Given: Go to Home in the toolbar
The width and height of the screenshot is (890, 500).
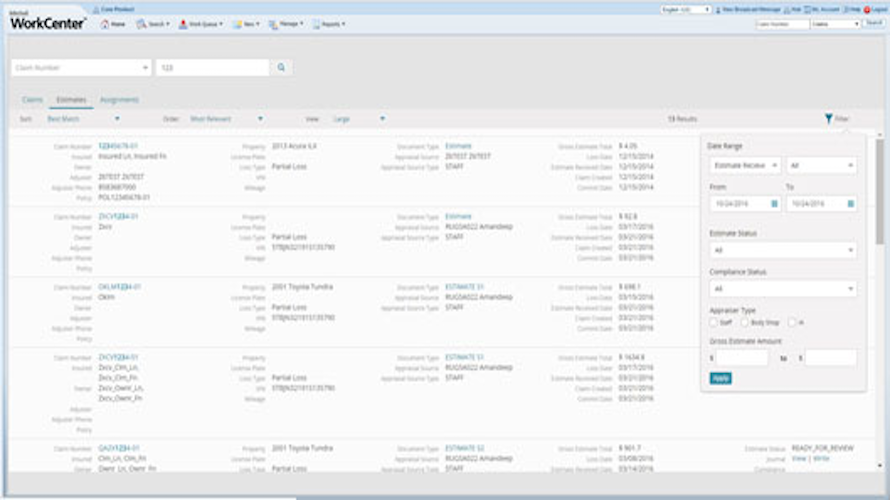Looking at the screenshot, I should (114, 23).
